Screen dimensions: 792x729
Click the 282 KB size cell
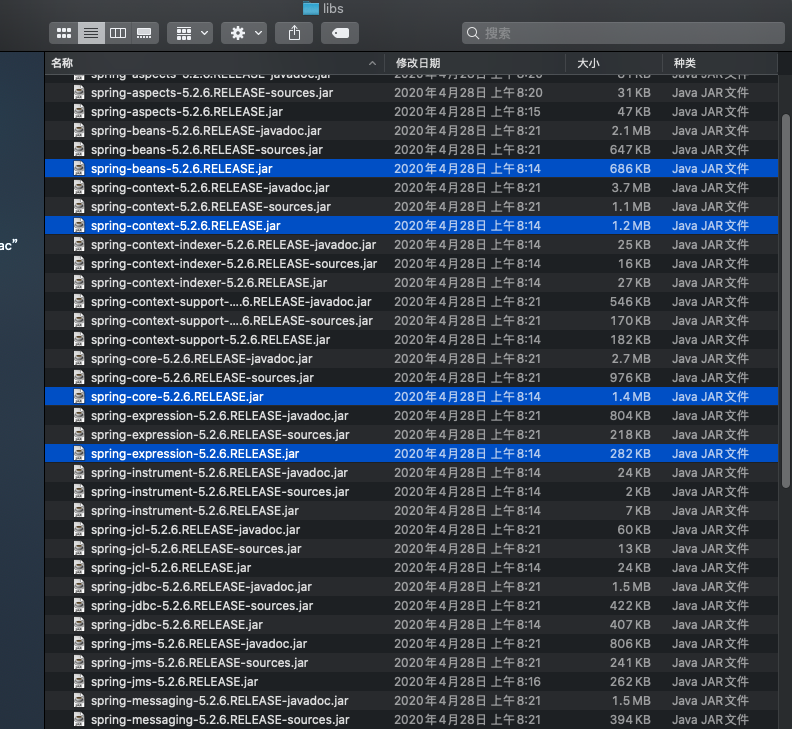pos(630,454)
